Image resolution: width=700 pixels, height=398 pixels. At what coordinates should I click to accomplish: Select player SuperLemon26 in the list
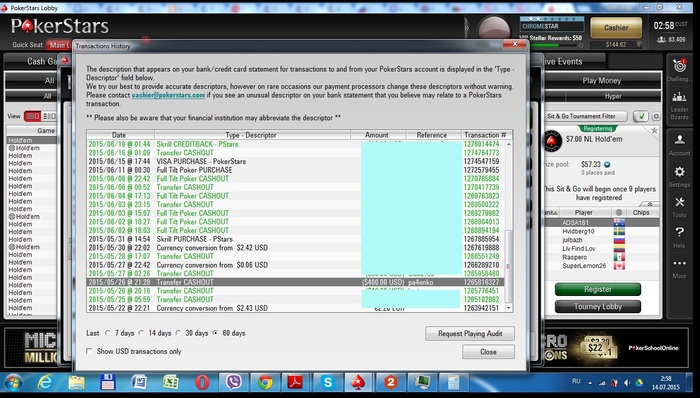click(601, 265)
